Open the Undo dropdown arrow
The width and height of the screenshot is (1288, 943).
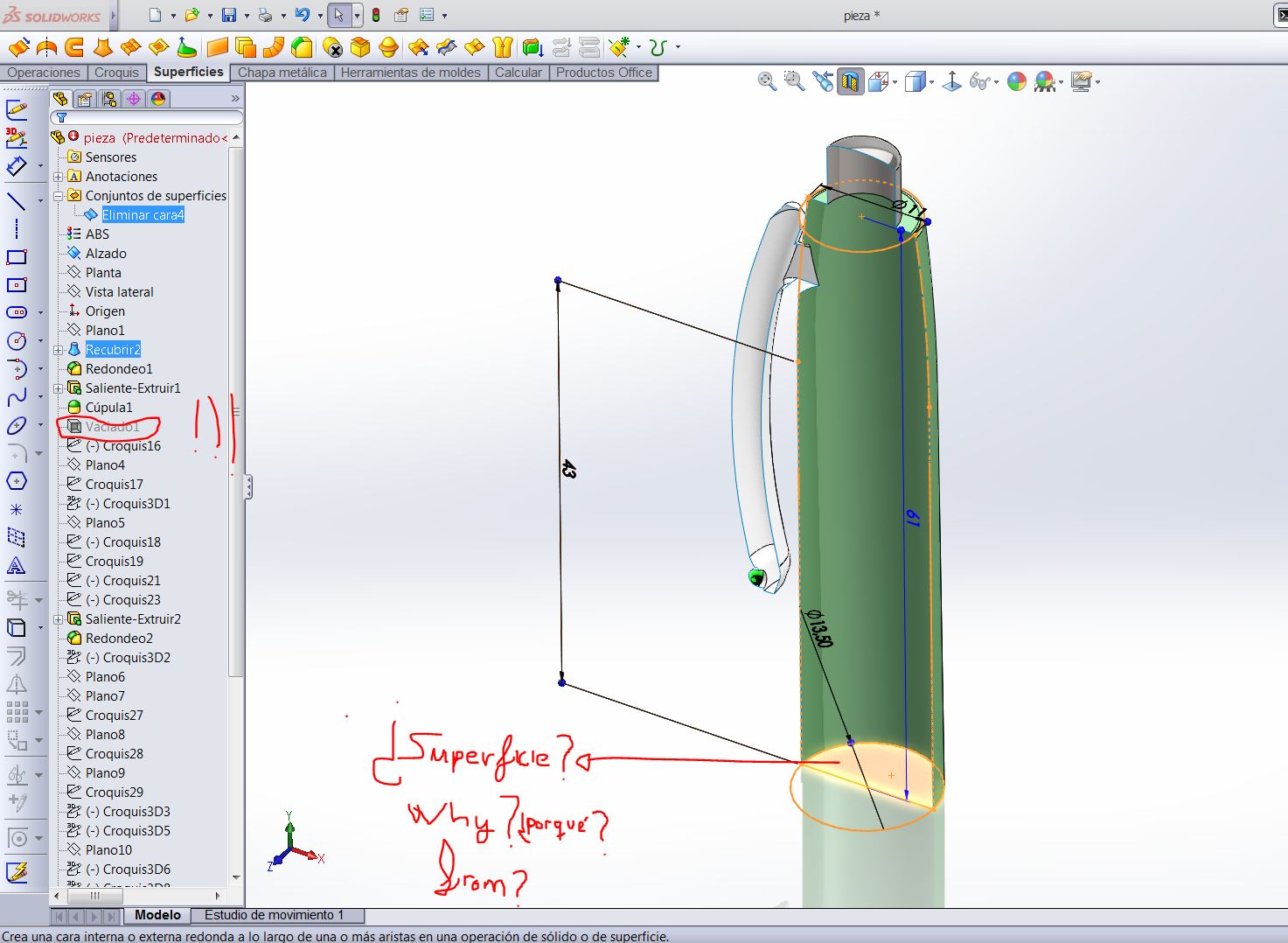tap(319, 15)
